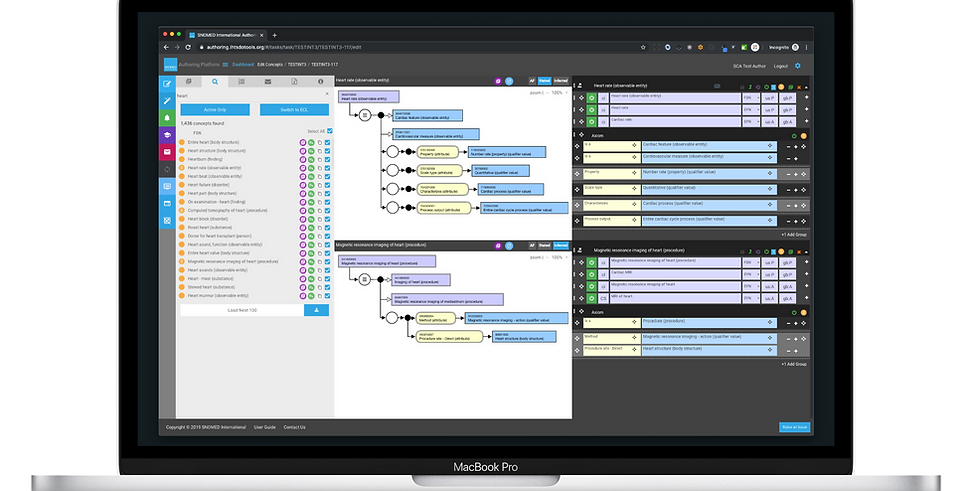Image resolution: width=973 pixels, height=491 pixels.
Task: Open SYN type dropdown for MRI of heart
Action: point(751,298)
